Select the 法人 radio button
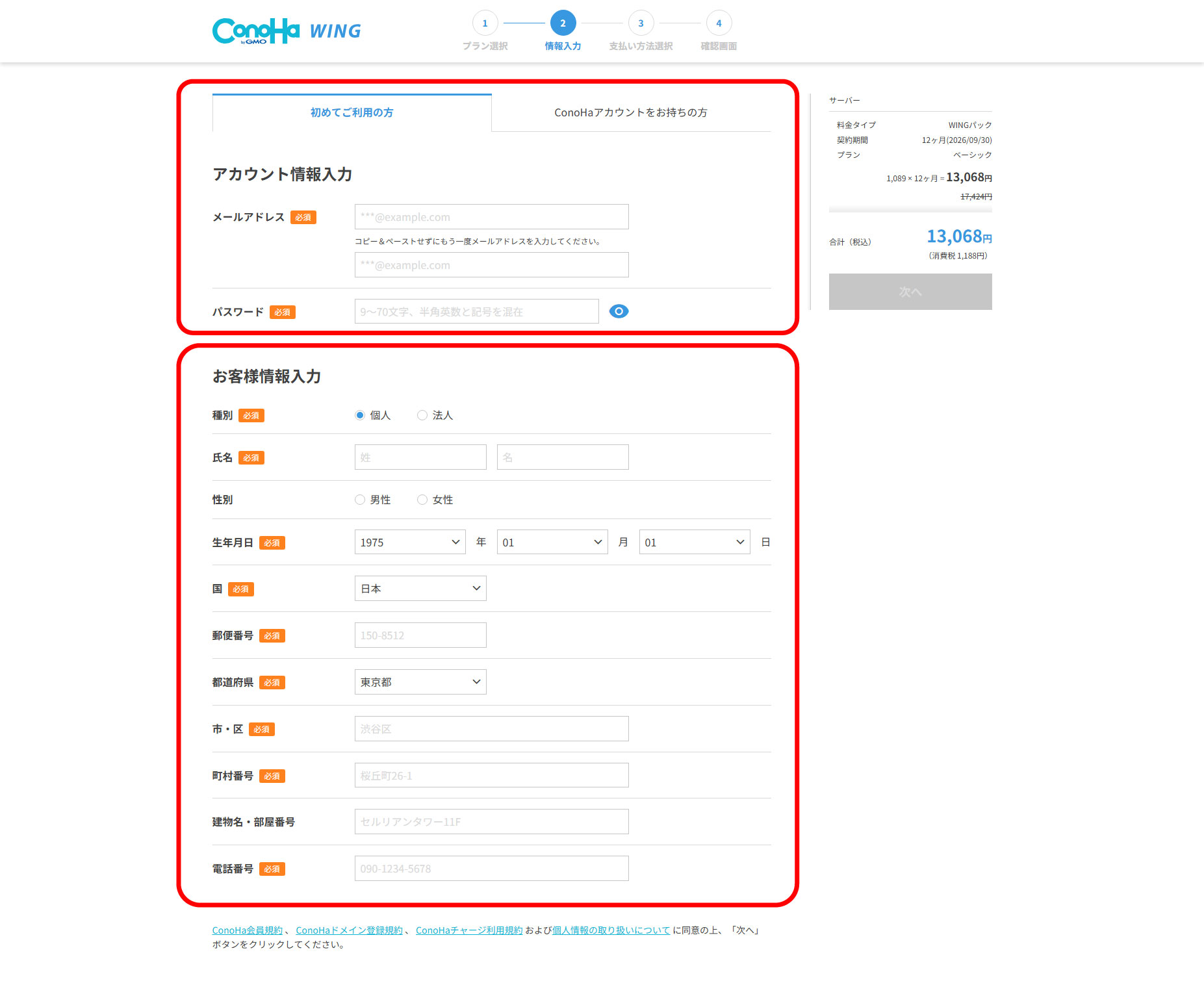The image size is (1204, 983). pyautogui.click(x=422, y=415)
